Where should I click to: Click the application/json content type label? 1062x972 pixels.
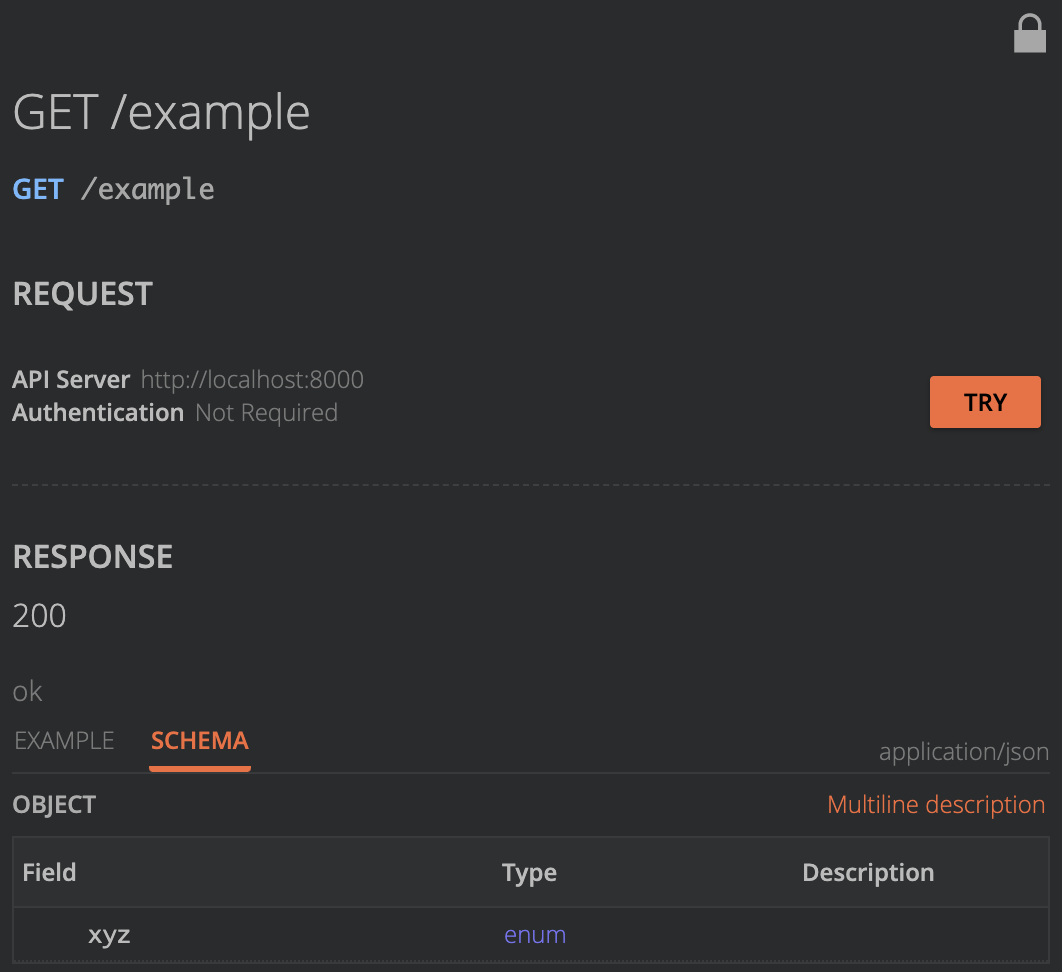point(964,752)
